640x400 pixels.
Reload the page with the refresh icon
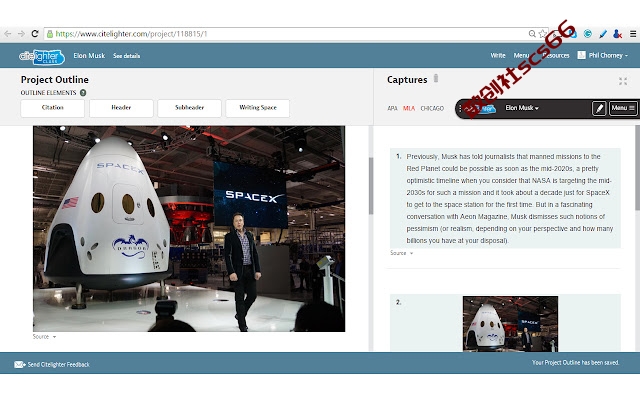(35, 34)
